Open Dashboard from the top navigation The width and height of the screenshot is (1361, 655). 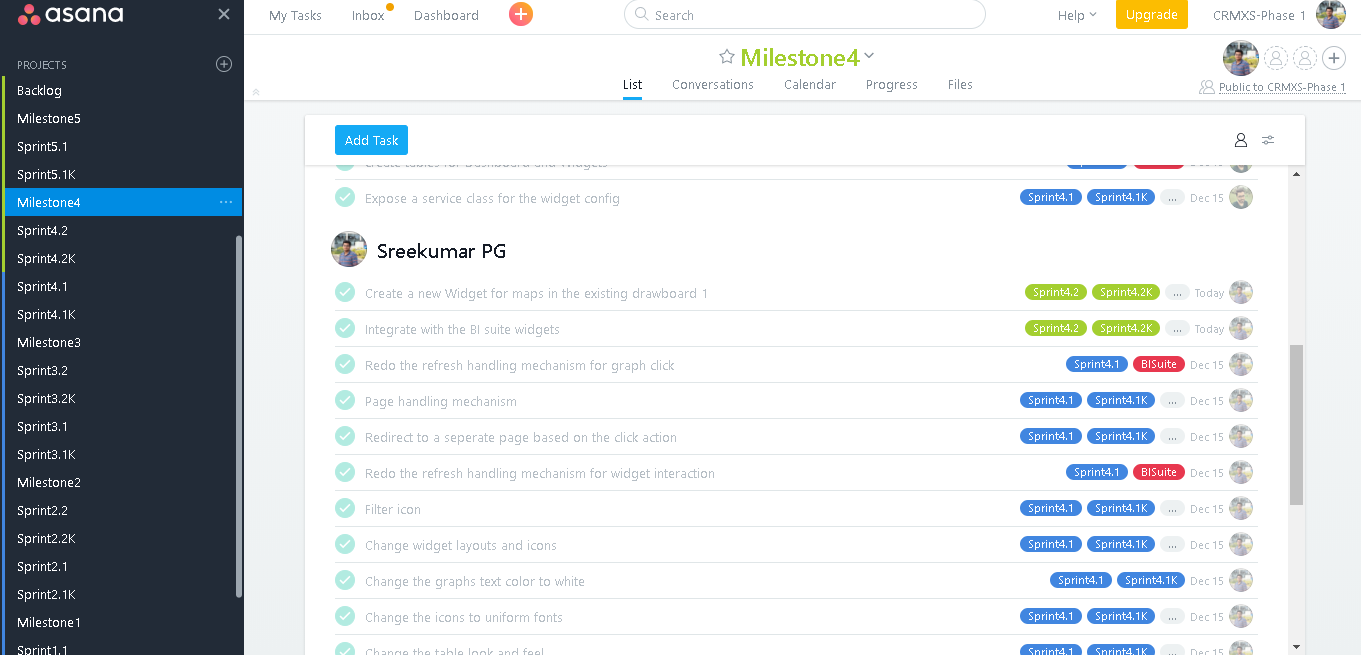coord(446,15)
